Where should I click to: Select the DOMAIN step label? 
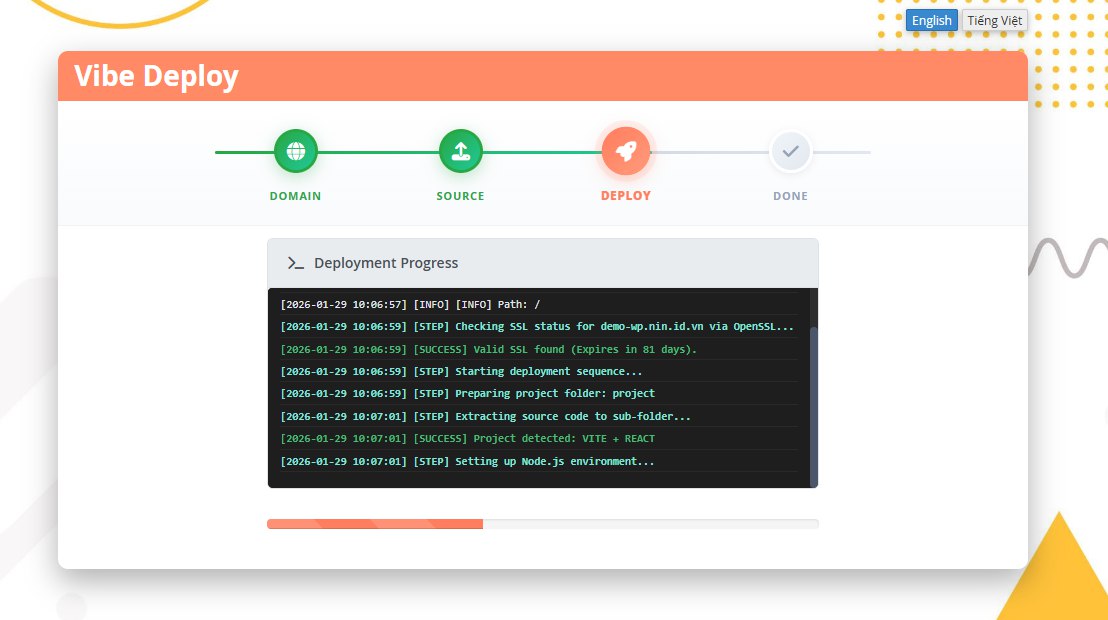(296, 196)
